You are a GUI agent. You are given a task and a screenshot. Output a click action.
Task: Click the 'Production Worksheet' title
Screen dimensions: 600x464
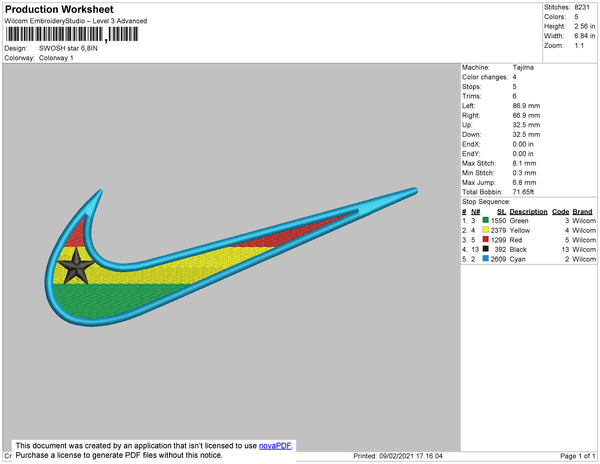click(59, 10)
